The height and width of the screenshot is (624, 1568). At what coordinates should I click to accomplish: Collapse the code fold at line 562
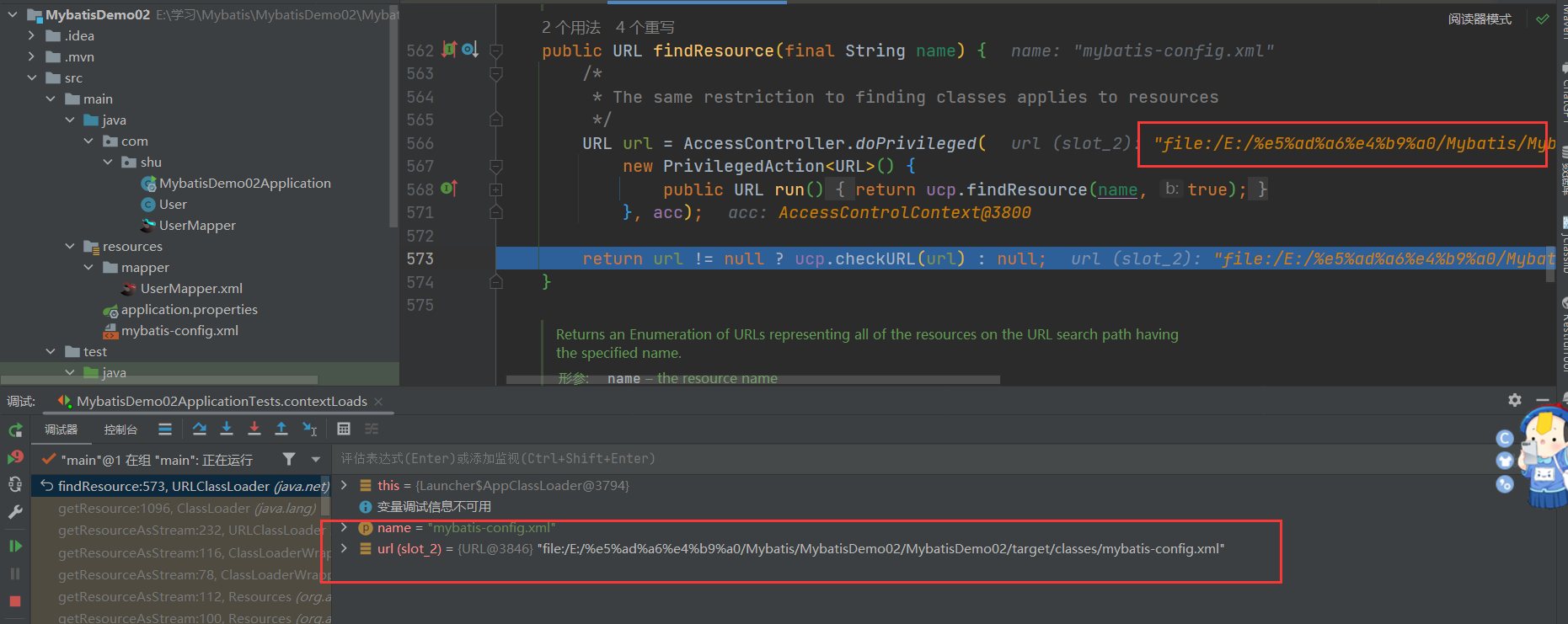[496, 51]
